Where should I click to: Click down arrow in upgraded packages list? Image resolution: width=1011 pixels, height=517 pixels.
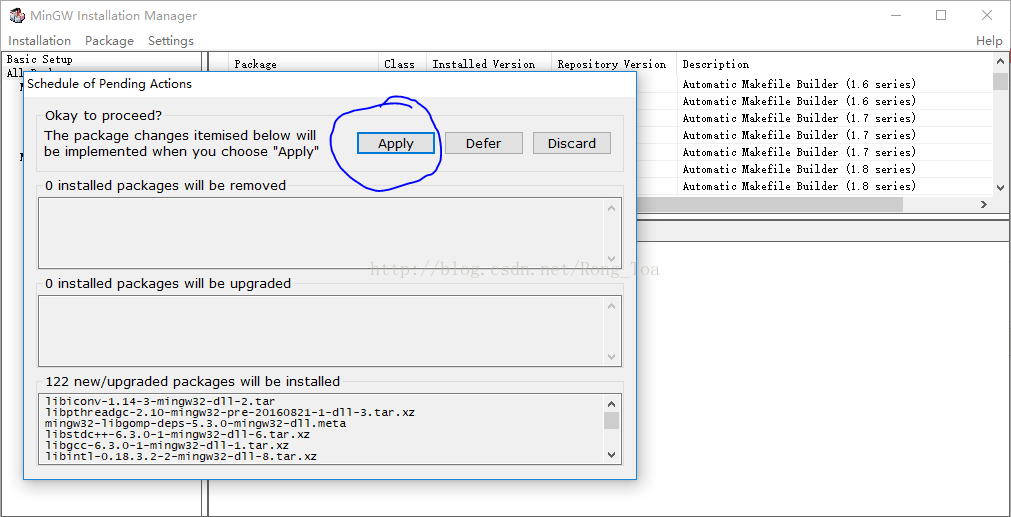pyautogui.click(x=612, y=357)
